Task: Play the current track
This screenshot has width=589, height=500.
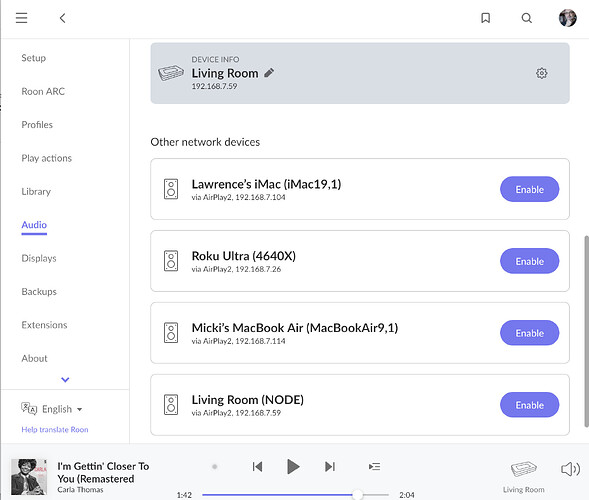Action: tap(293, 467)
